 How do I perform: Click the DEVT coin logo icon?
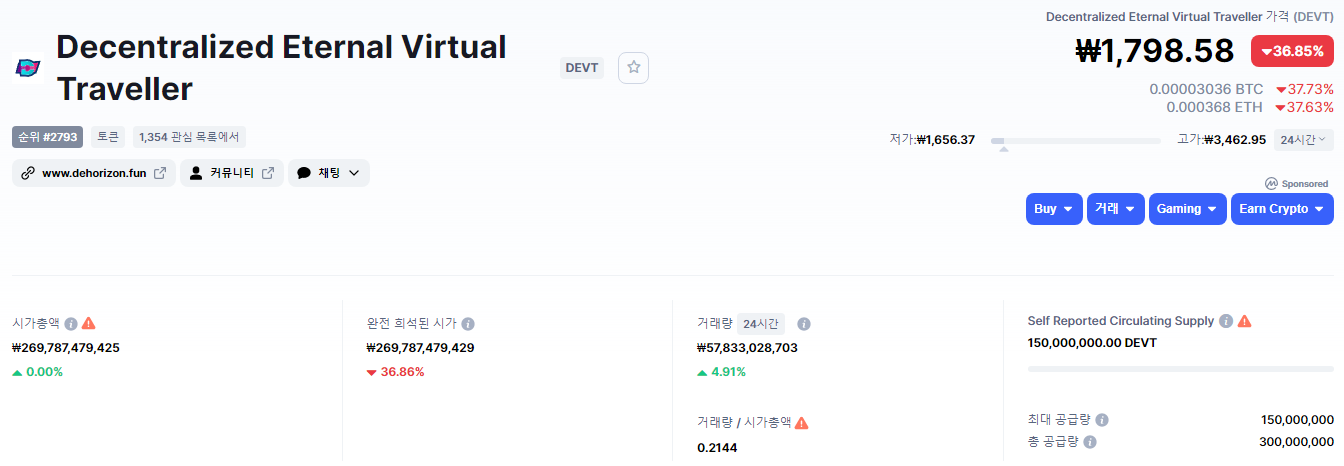click(27, 68)
